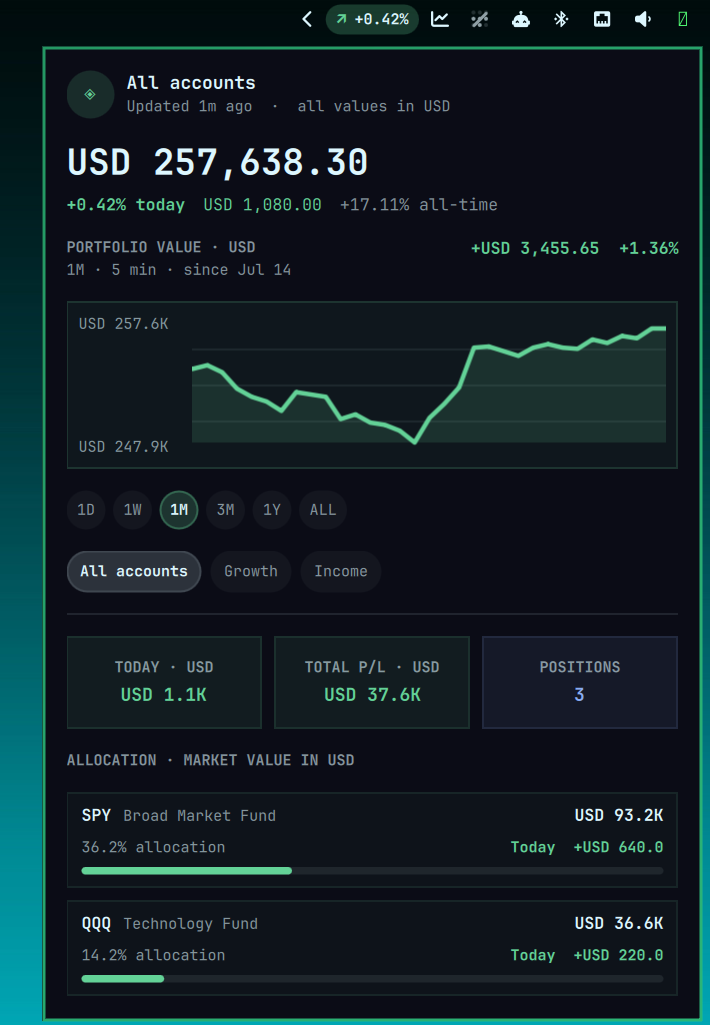The width and height of the screenshot is (710, 1025).
Task: Select the 1Y time range
Action: tap(271, 510)
